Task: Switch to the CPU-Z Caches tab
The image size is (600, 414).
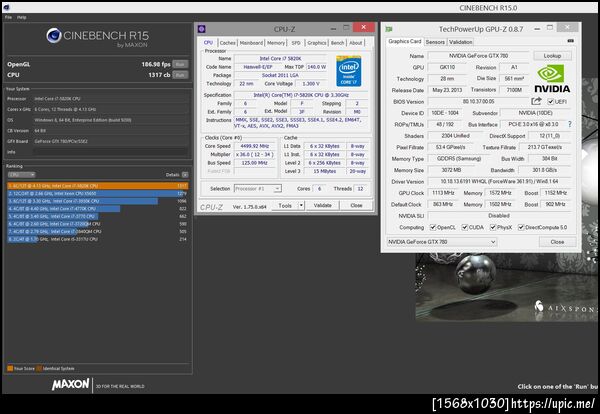Action: (228, 43)
